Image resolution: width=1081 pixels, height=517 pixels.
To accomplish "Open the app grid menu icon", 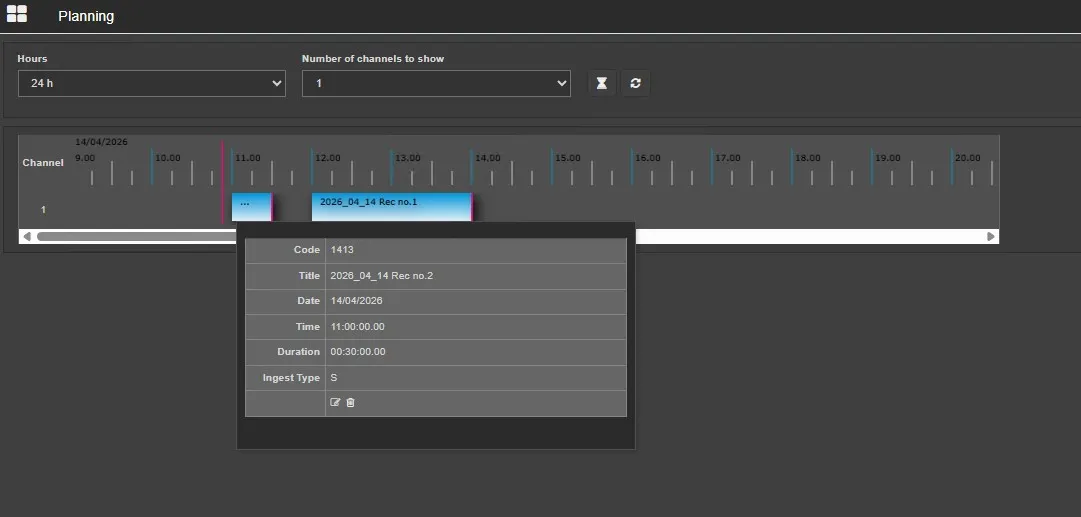I will click(17, 14).
